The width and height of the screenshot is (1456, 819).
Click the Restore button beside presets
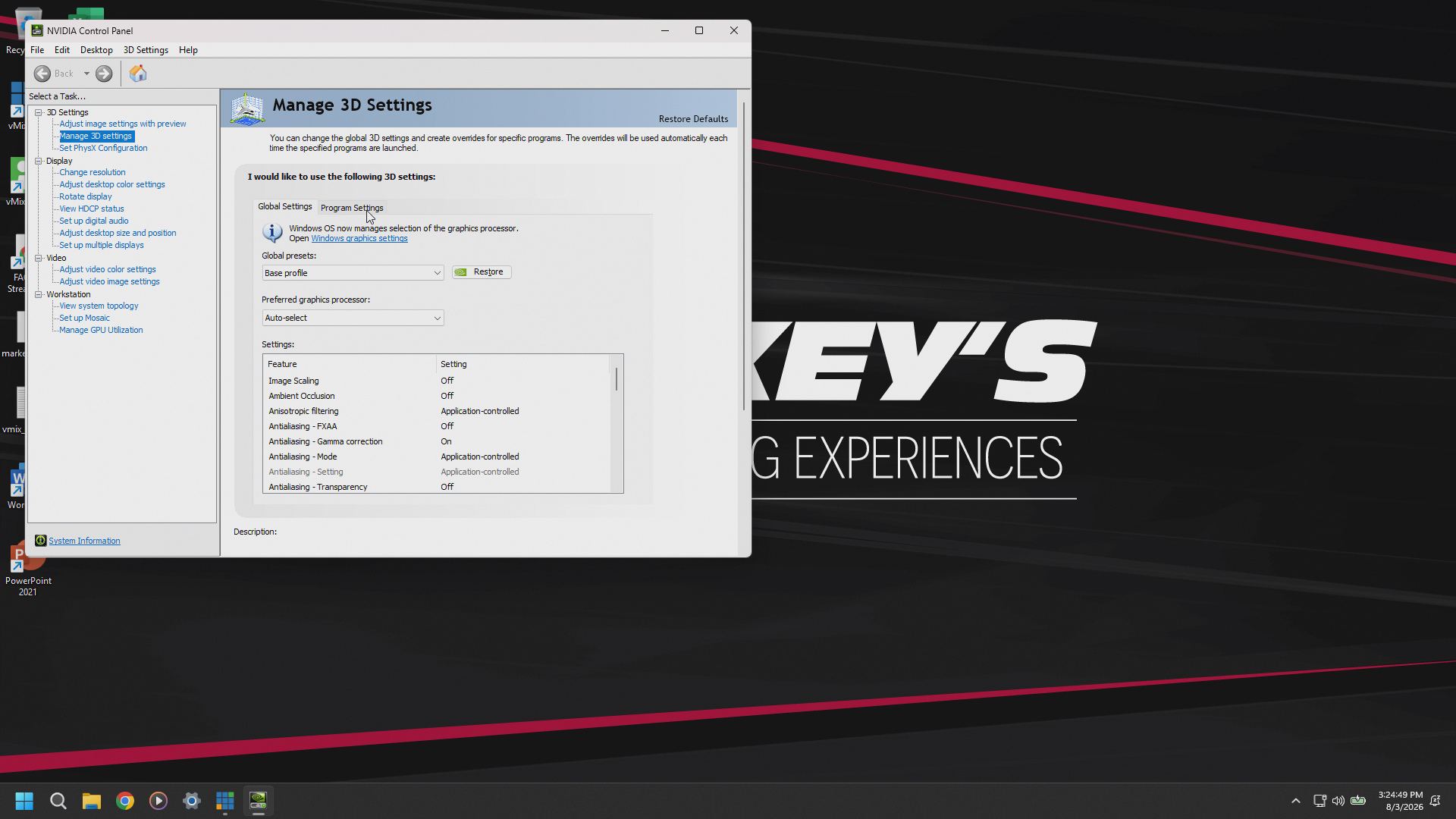coord(482,272)
